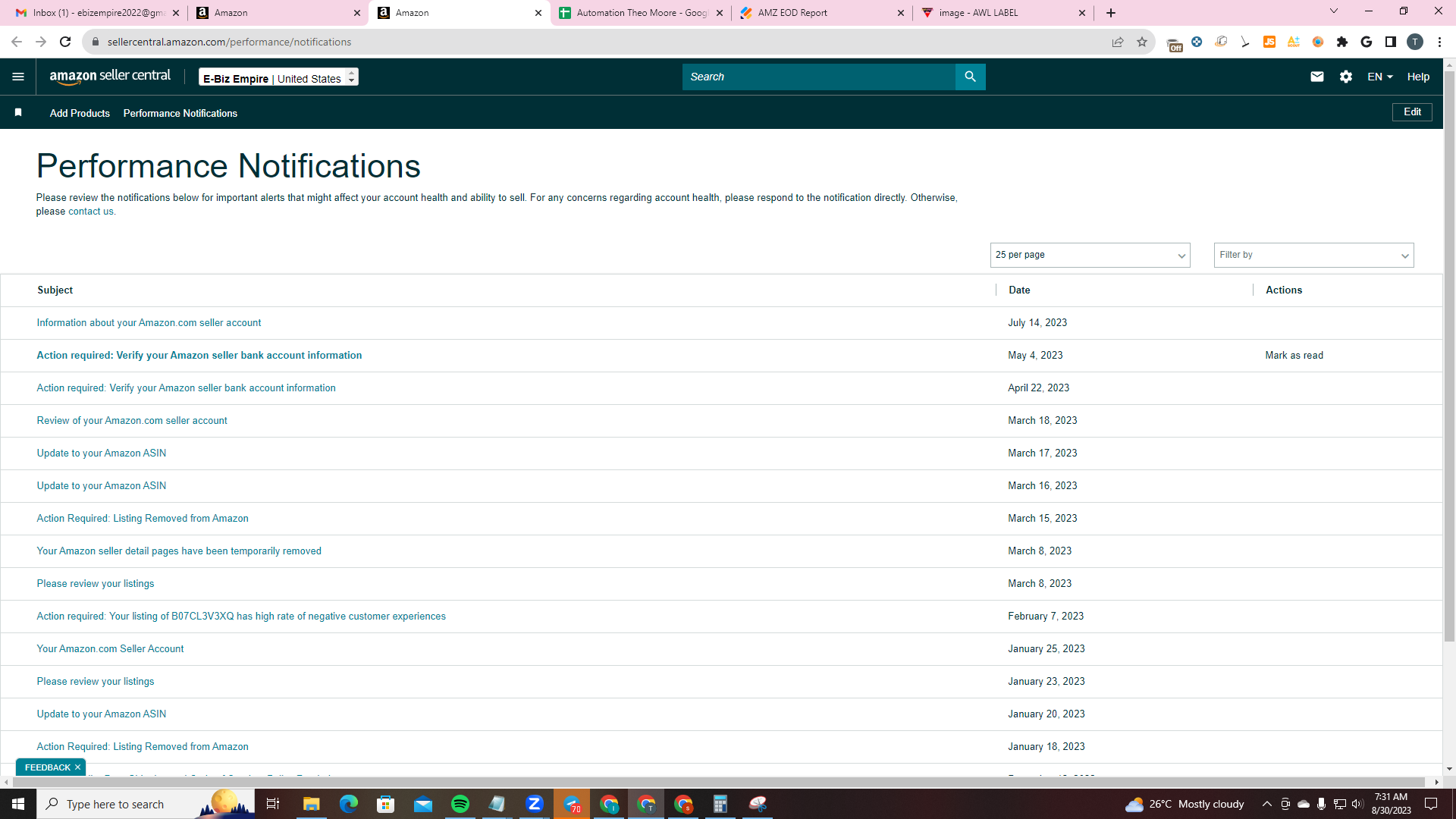Open Calculator from the taskbar

click(x=720, y=804)
